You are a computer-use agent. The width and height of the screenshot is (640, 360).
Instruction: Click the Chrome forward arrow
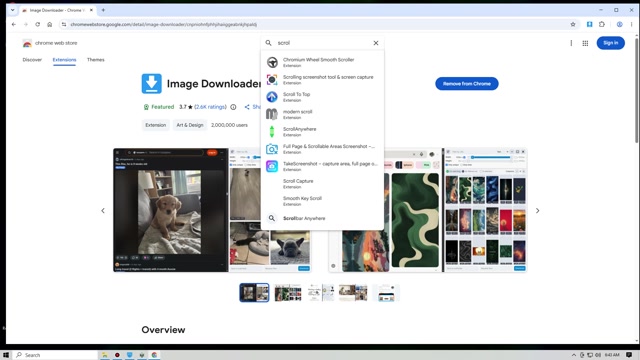[26, 24]
